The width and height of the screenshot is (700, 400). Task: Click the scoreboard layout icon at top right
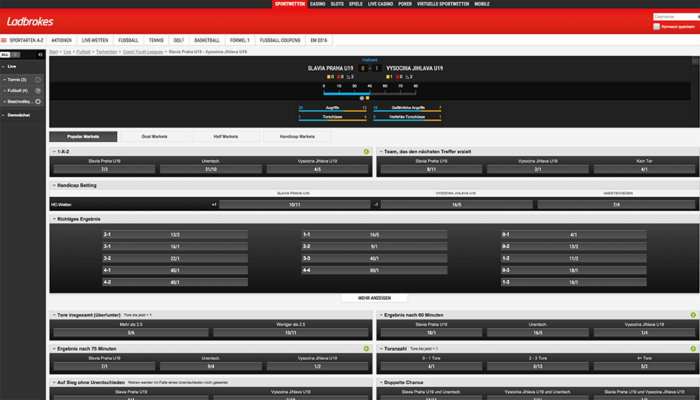(x=695, y=61)
